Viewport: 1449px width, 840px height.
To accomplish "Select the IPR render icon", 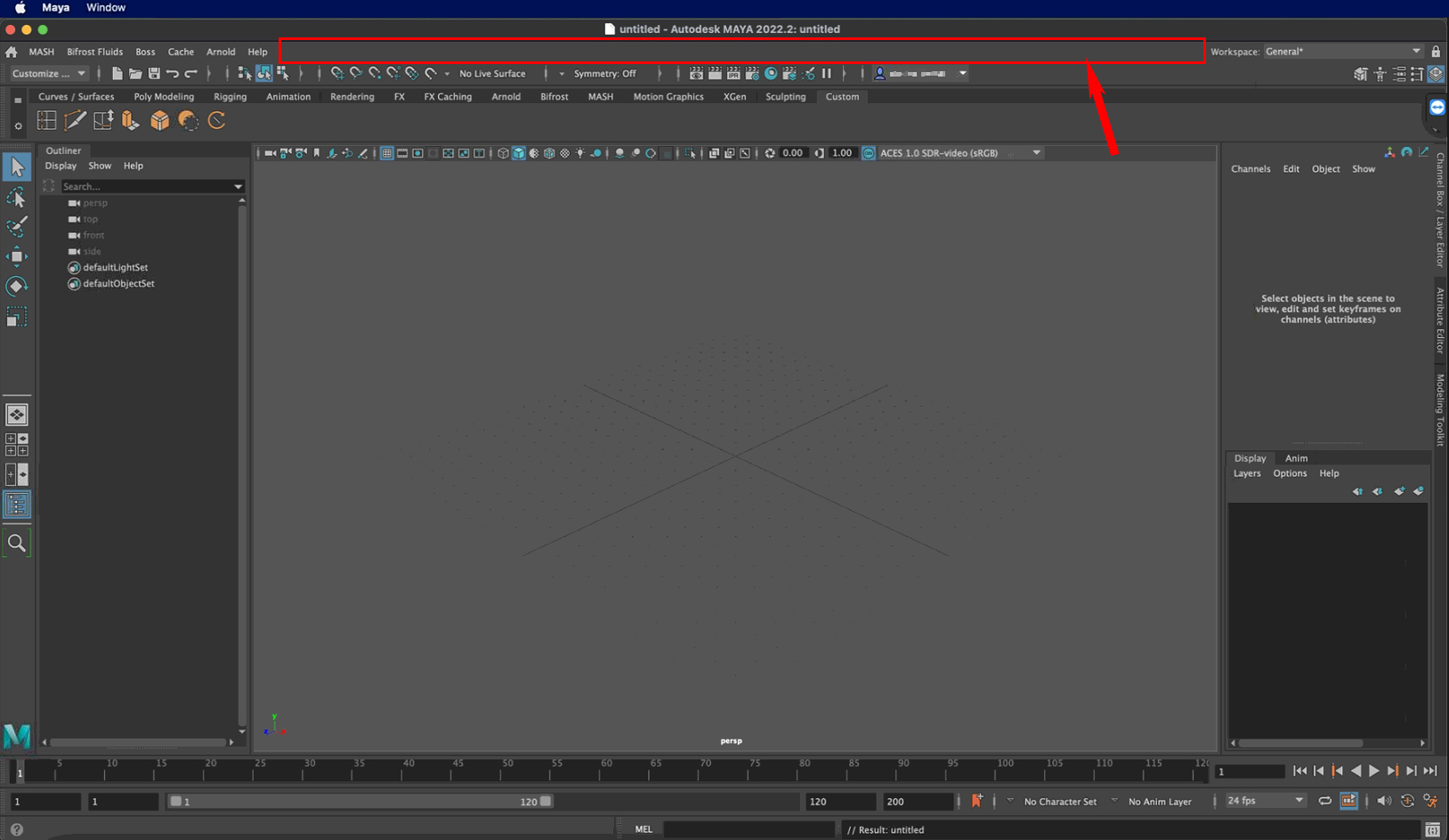I will pos(733,73).
